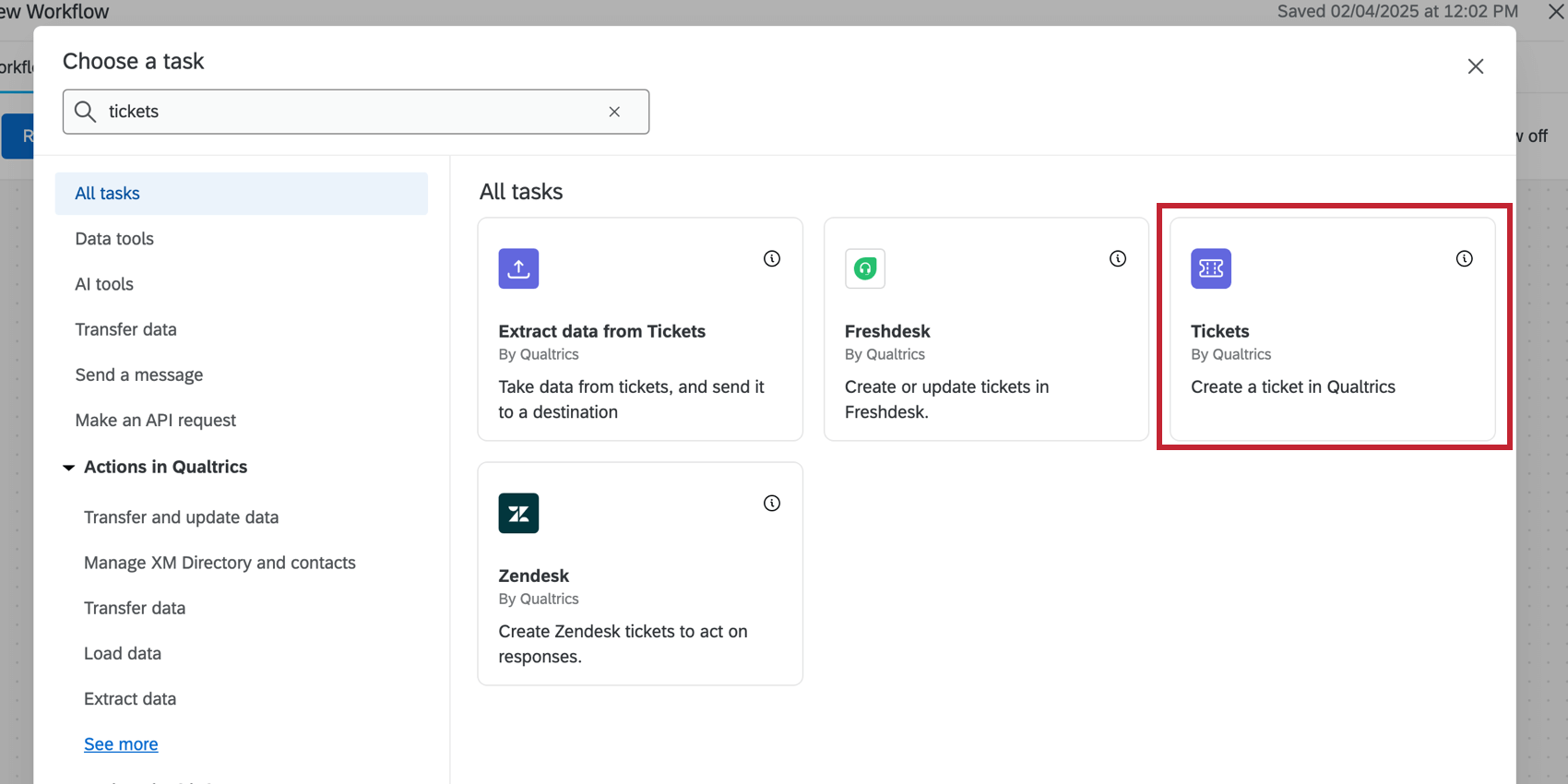This screenshot has height=784, width=1568.
Task: View info for Zendesk task
Action: click(772, 504)
